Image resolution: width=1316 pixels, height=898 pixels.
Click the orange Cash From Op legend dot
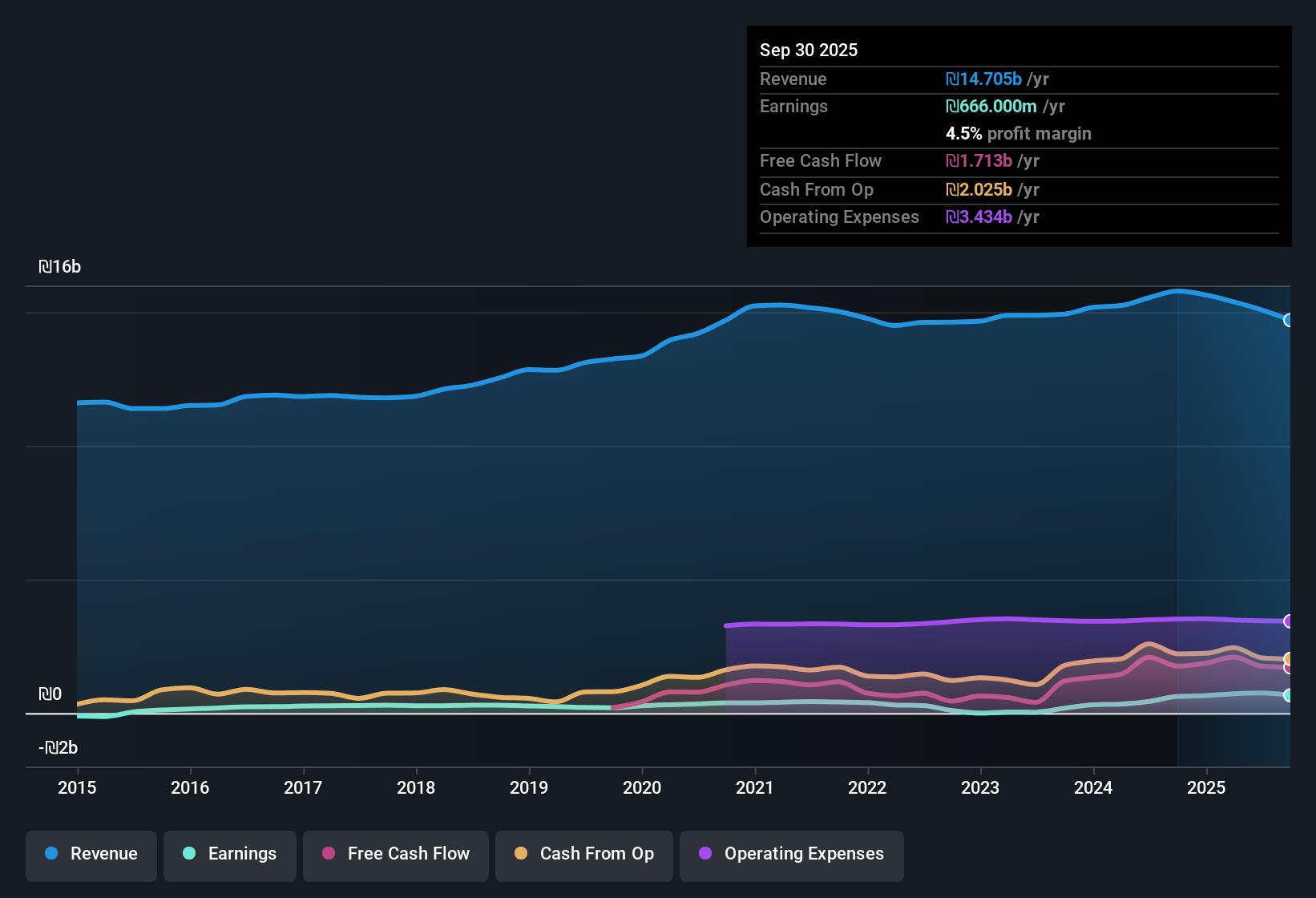coord(520,854)
